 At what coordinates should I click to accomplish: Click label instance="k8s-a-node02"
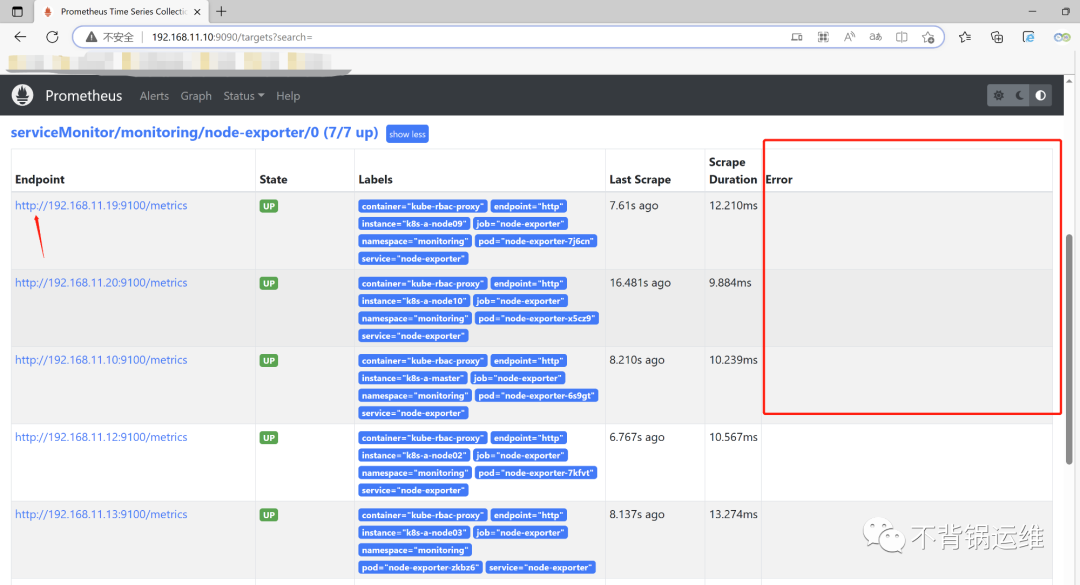(x=415, y=455)
